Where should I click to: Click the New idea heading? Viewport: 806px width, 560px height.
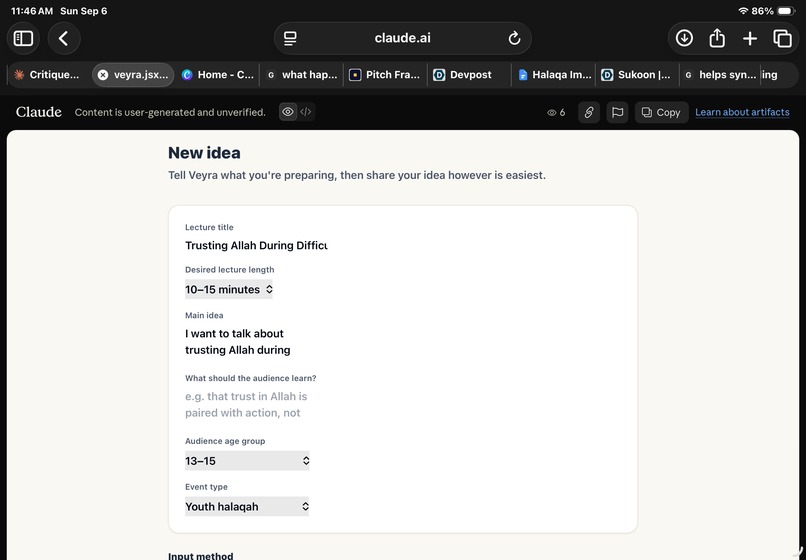(204, 153)
